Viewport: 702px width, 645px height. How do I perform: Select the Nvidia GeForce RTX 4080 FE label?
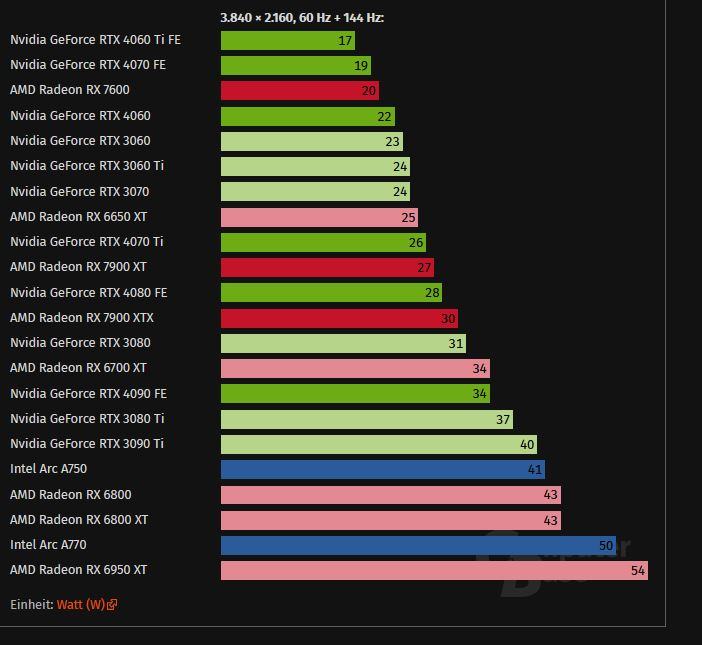pyautogui.click(x=89, y=293)
